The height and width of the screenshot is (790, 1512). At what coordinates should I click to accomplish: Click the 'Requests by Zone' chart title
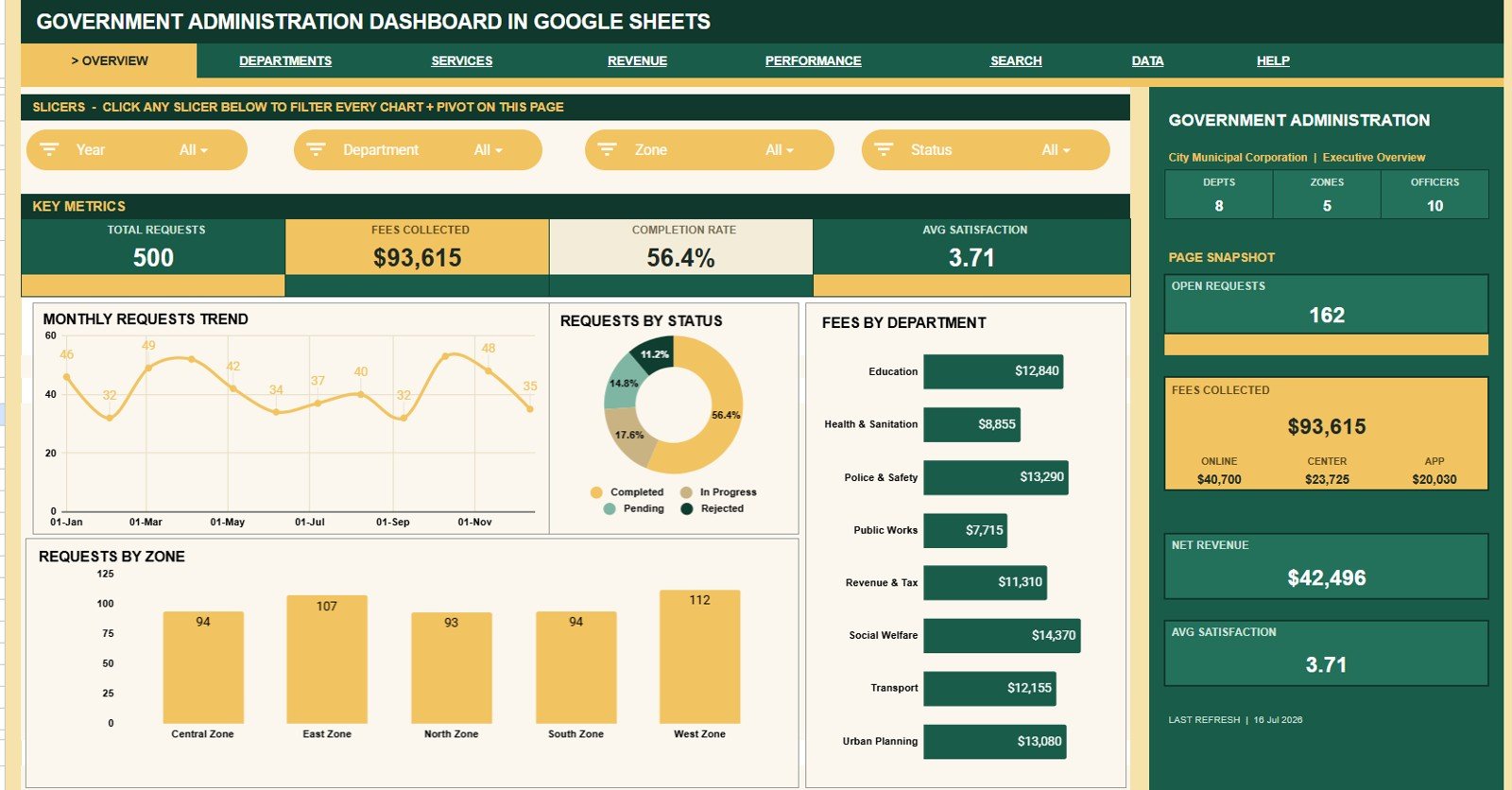coord(112,557)
